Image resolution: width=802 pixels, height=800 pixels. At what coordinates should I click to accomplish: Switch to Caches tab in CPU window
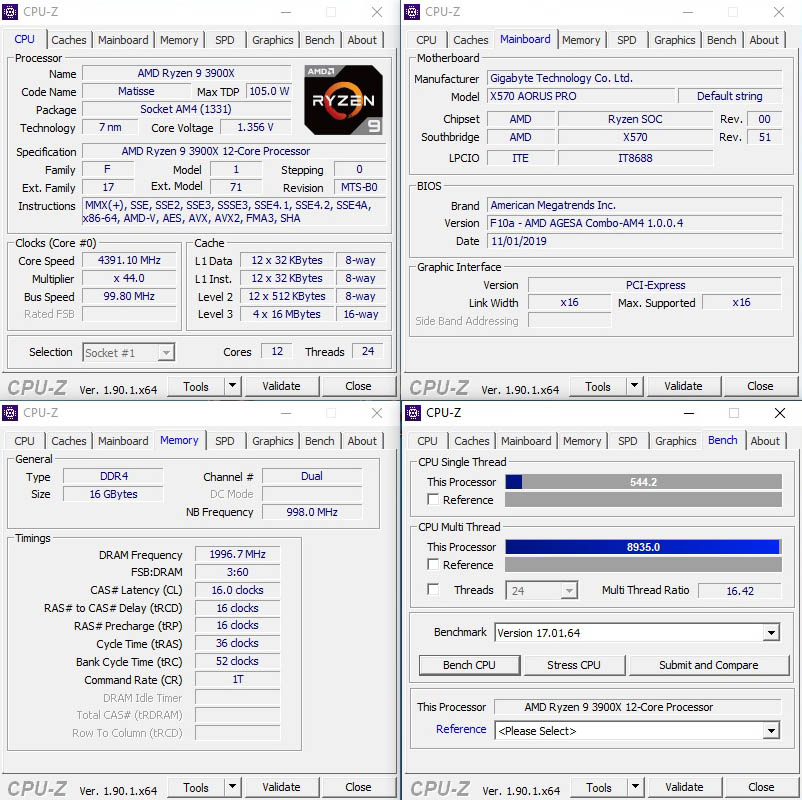point(69,40)
